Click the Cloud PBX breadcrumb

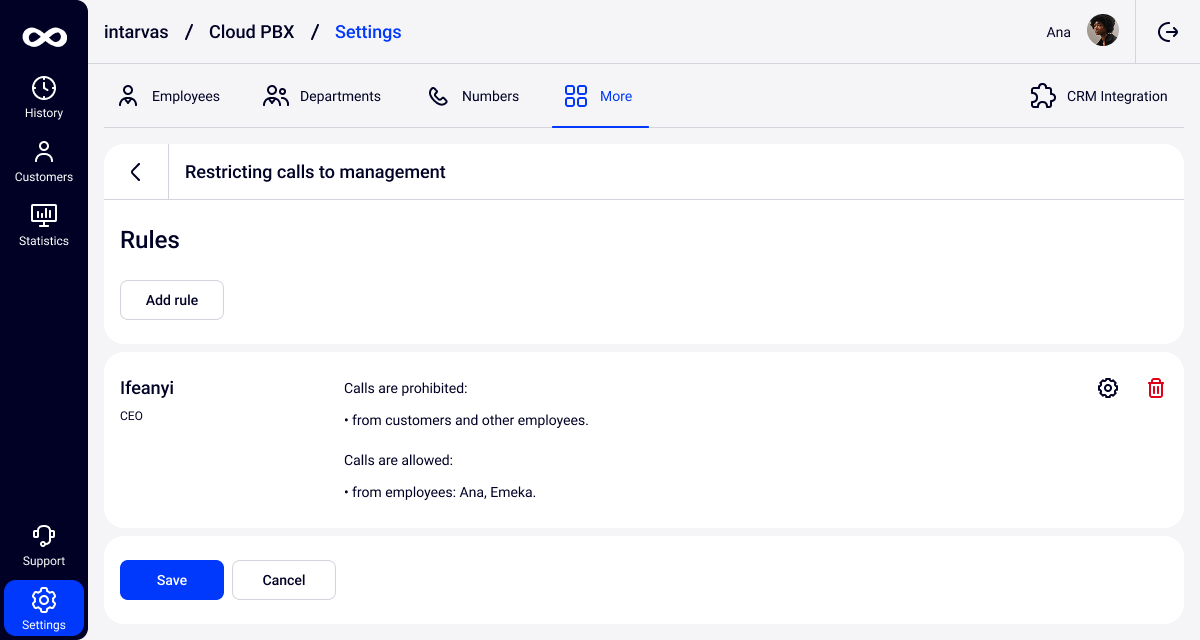[251, 32]
